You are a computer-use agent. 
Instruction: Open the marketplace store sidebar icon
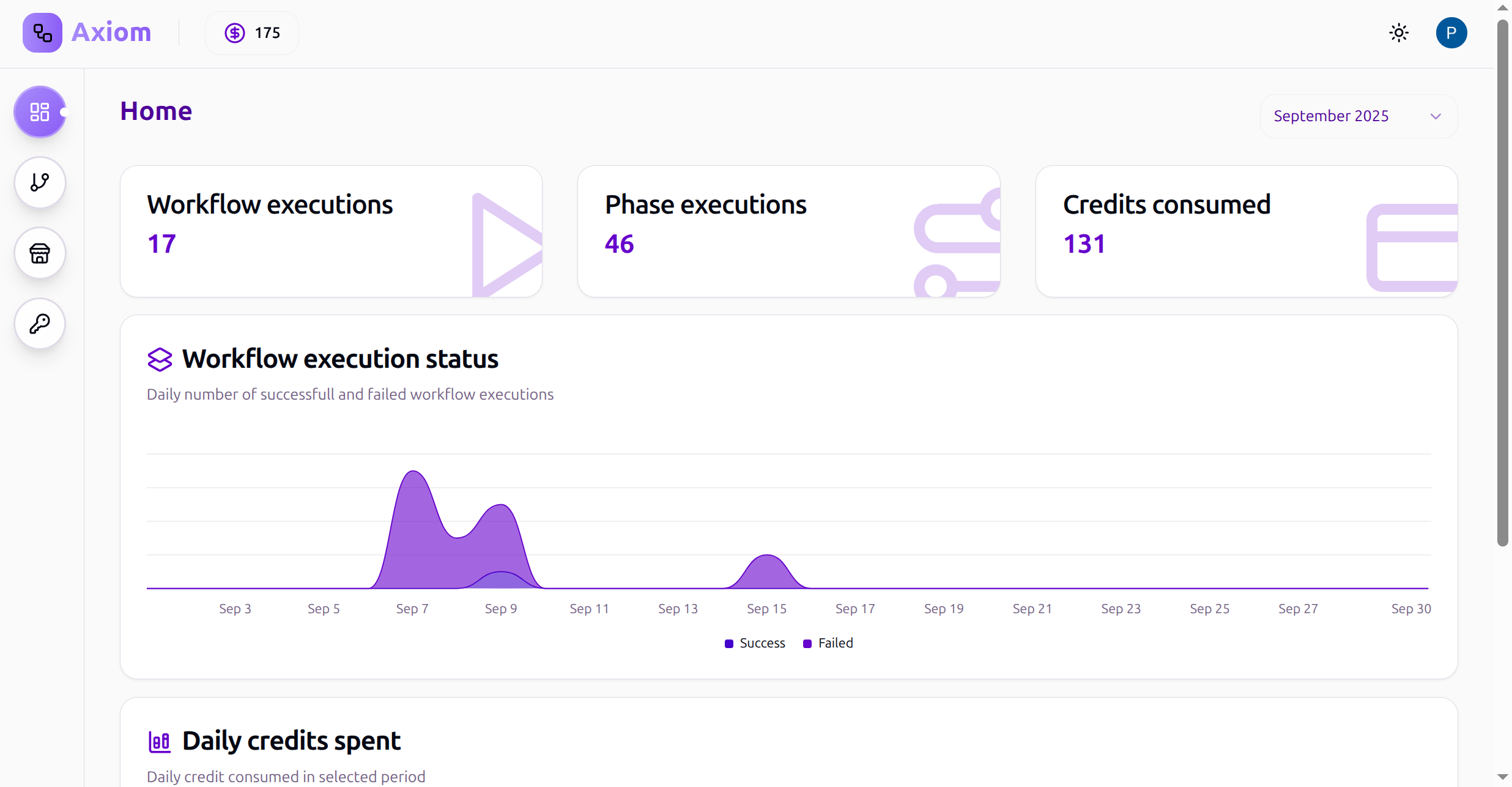pos(40,253)
